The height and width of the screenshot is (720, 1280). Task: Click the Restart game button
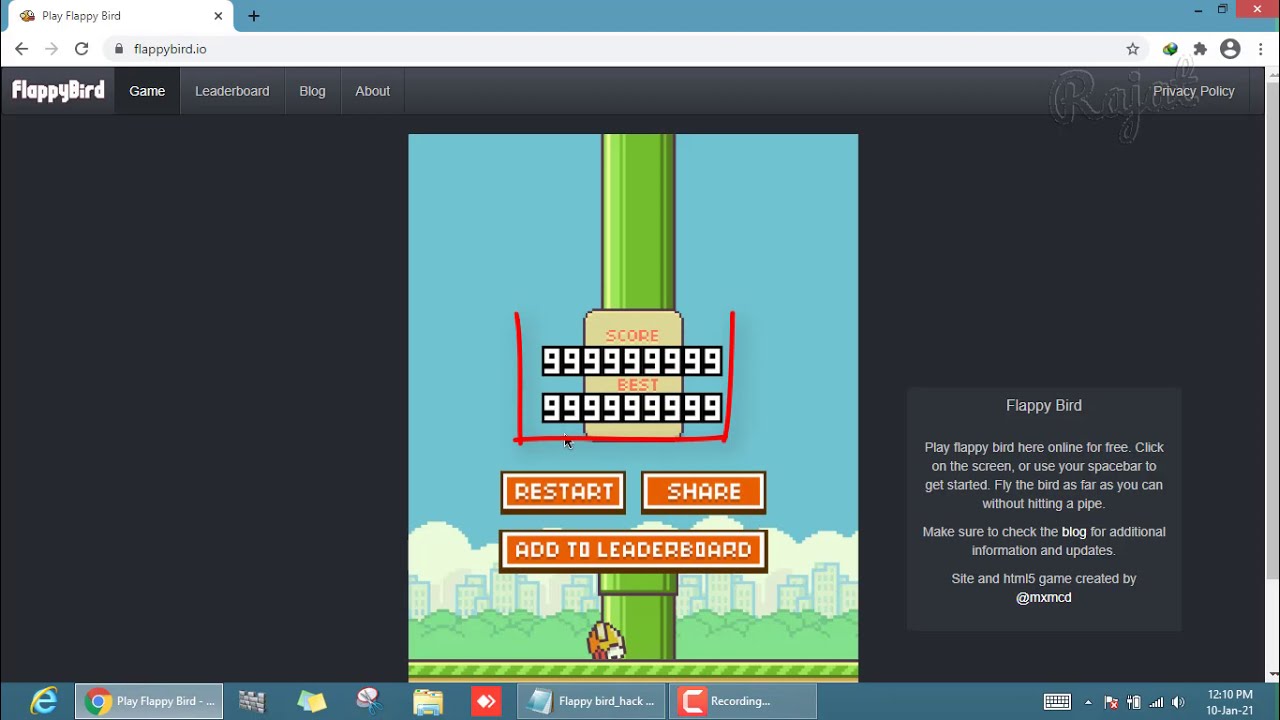563,492
